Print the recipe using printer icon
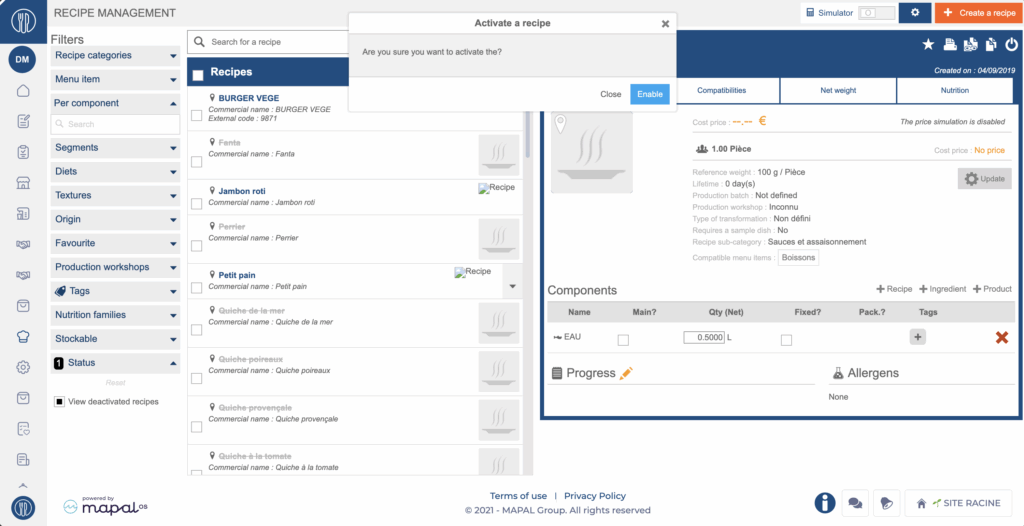 950,44
